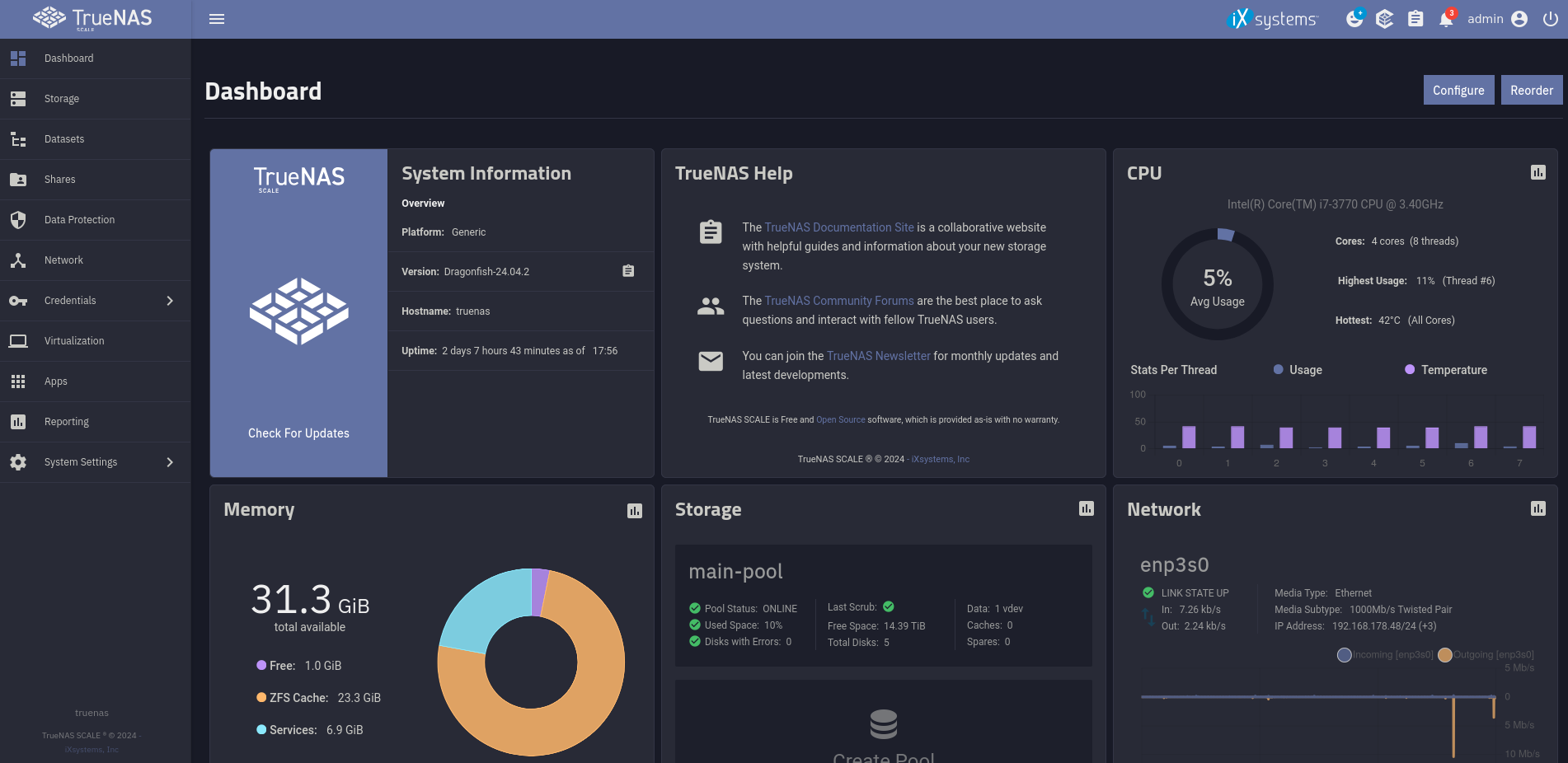The height and width of the screenshot is (763, 1568).
Task: Open Storage from the sidebar
Action: [96, 99]
